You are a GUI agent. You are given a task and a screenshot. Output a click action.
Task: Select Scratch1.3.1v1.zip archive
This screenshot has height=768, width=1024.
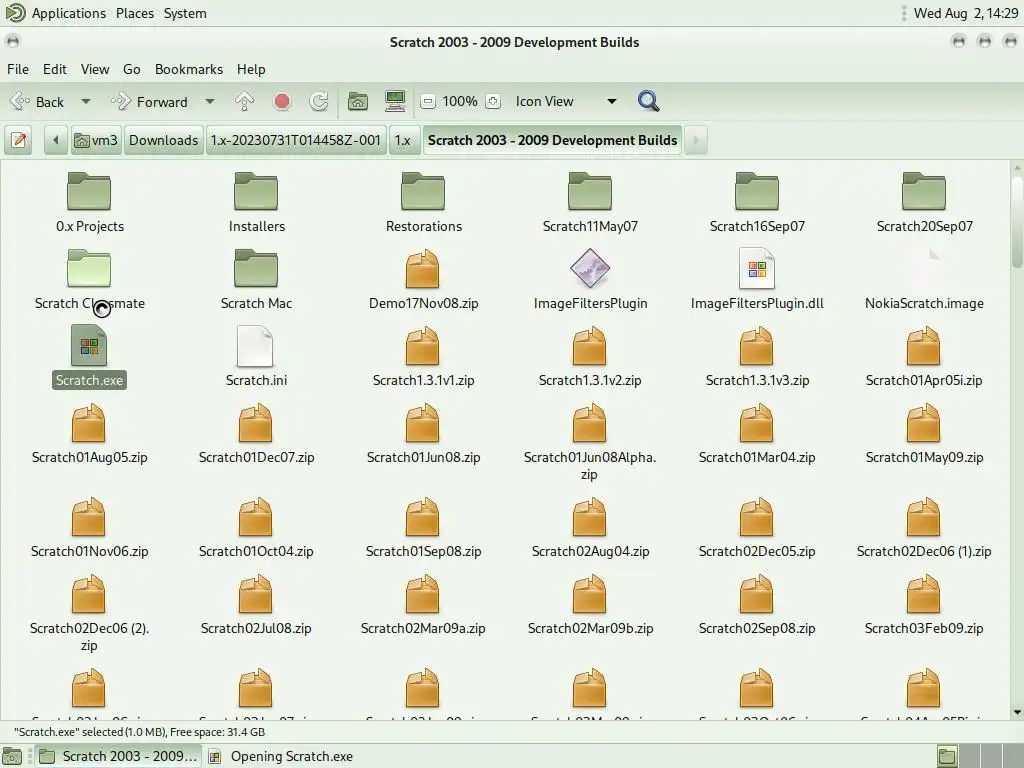coord(423,357)
